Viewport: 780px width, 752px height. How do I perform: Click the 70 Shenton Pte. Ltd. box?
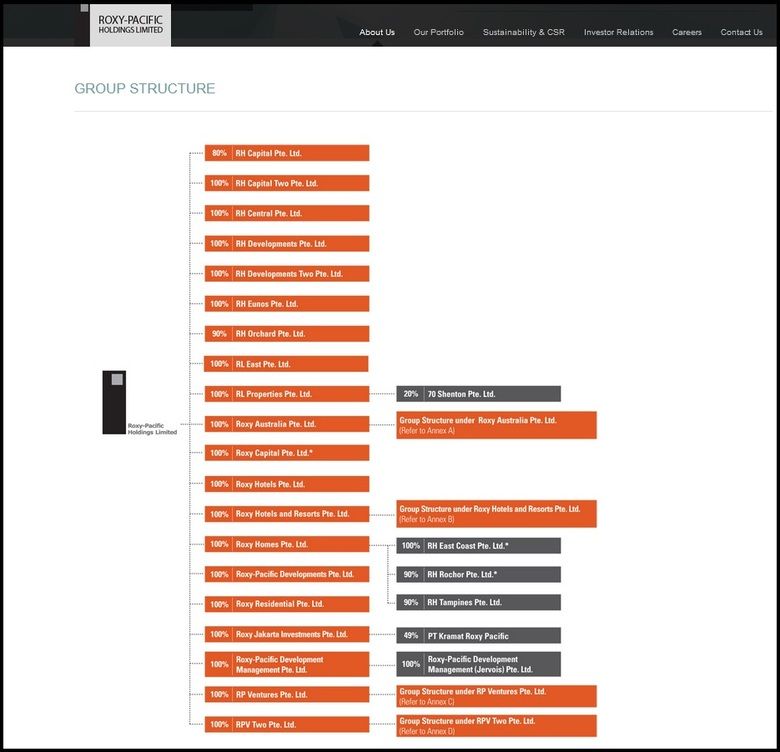478,394
